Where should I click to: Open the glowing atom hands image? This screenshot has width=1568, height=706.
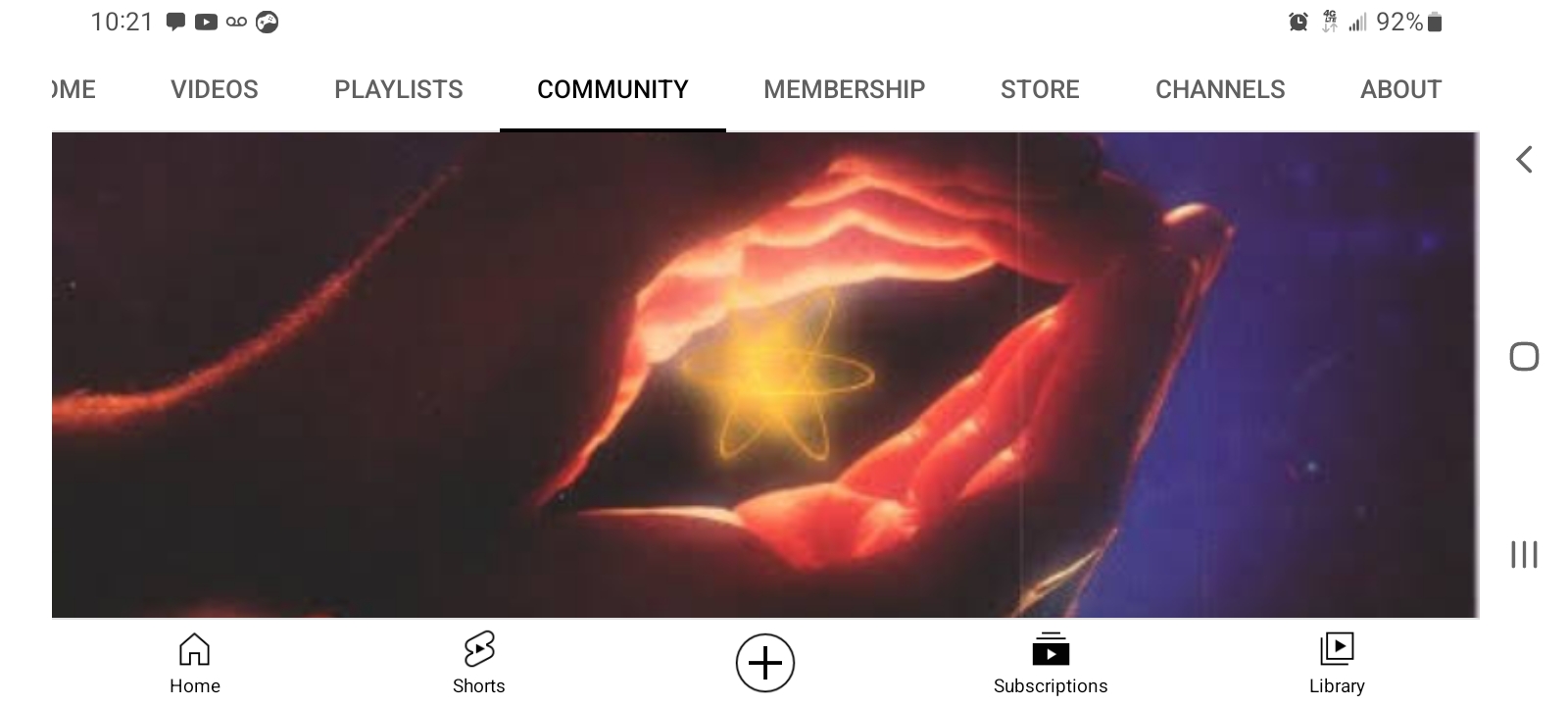764,375
